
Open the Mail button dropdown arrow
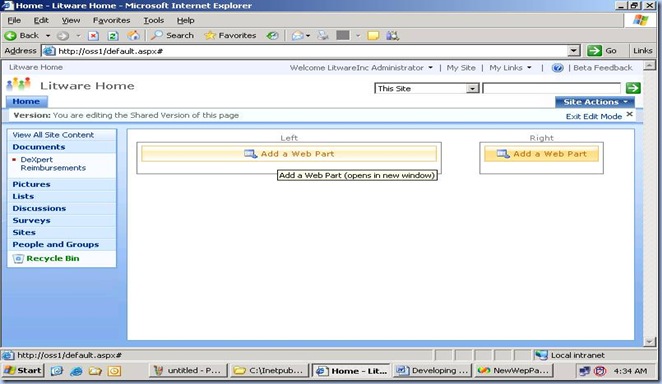tap(308, 36)
